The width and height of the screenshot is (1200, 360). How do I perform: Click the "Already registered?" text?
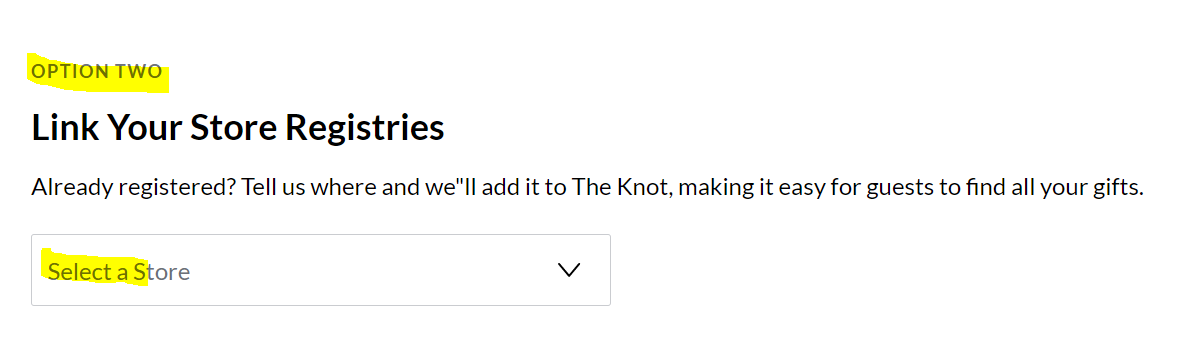[133, 188]
